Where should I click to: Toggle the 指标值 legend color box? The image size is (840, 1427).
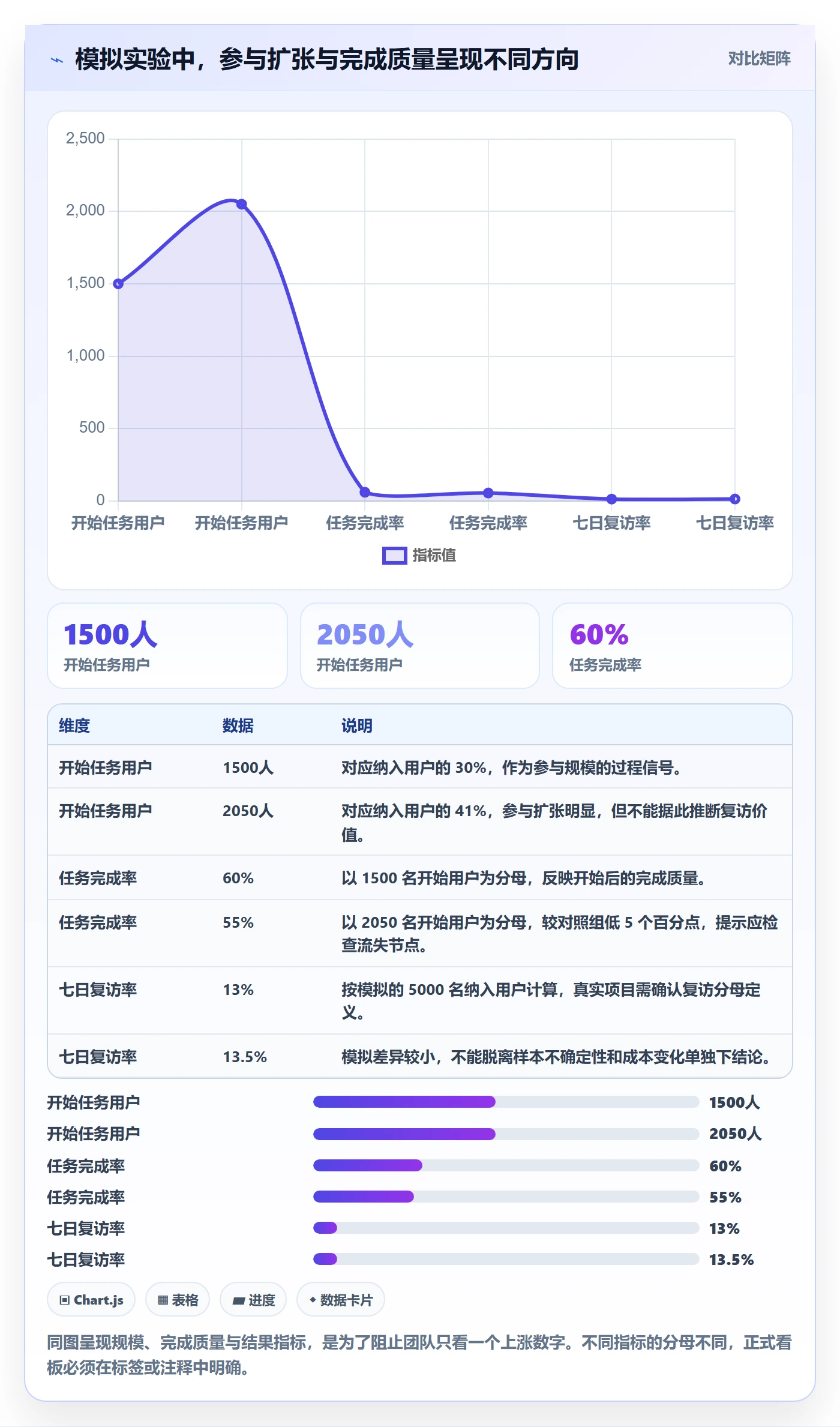pyautogui.click(x=394, y=556)
